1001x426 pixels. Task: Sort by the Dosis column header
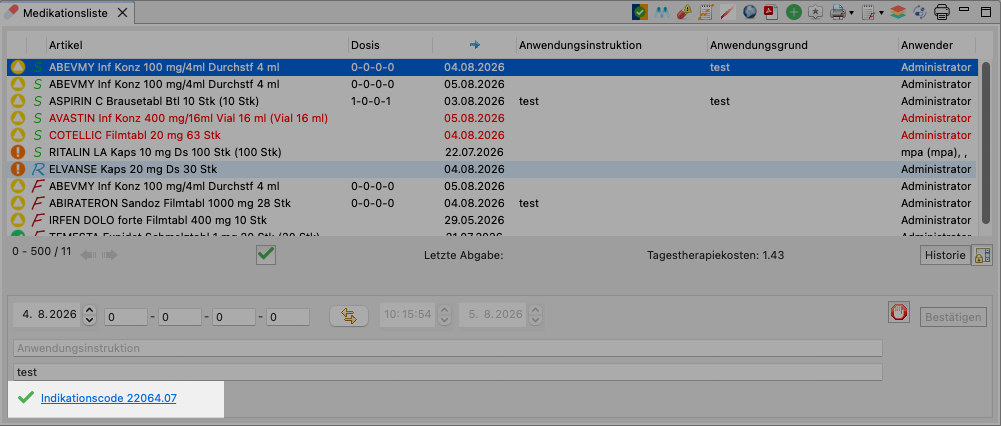(390, 45)
